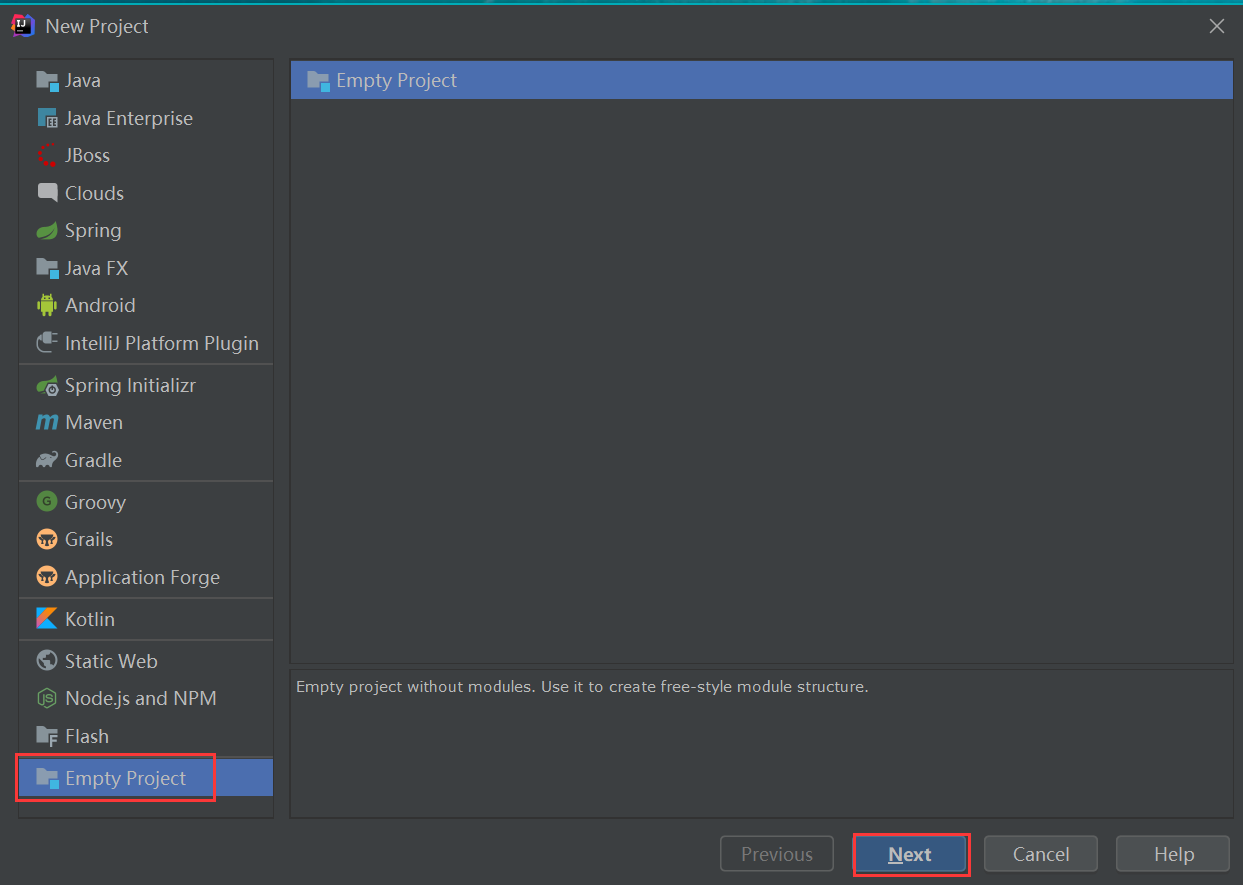Select Java project type

coord(83,81)
